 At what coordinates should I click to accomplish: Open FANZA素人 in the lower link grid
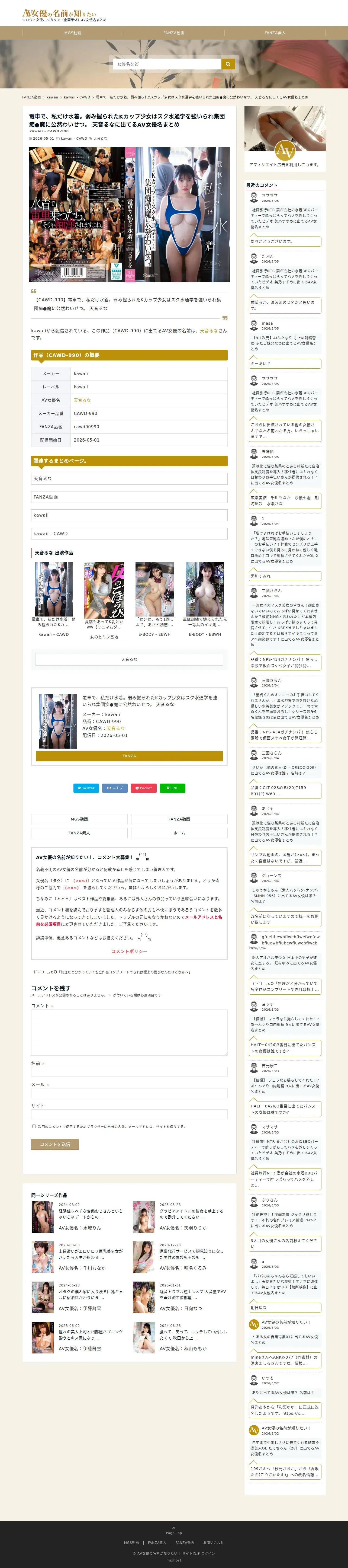coord(79,833)
